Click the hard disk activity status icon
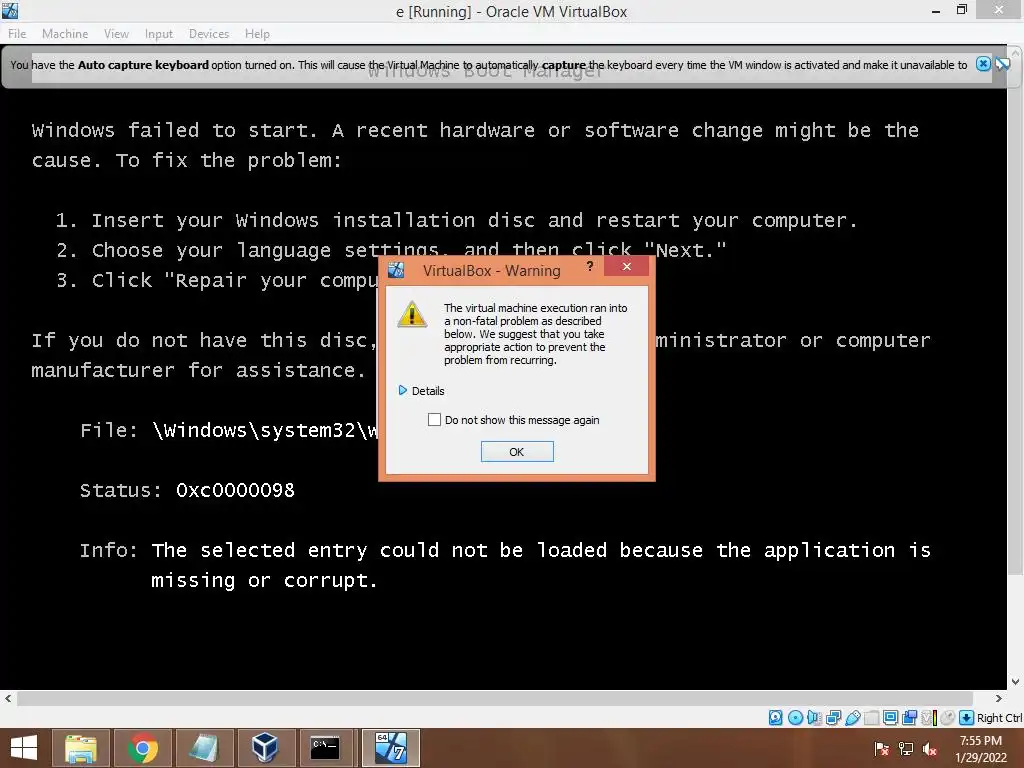This screenshot has width=1024, height=768. point(775,718)
